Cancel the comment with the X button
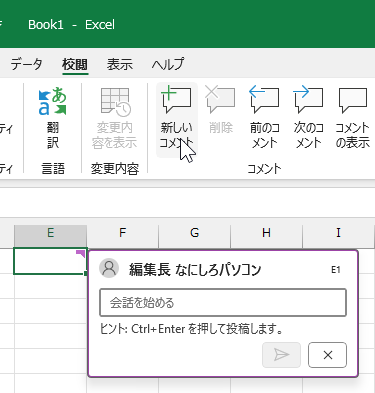375x393 pixels. (327, 355)
